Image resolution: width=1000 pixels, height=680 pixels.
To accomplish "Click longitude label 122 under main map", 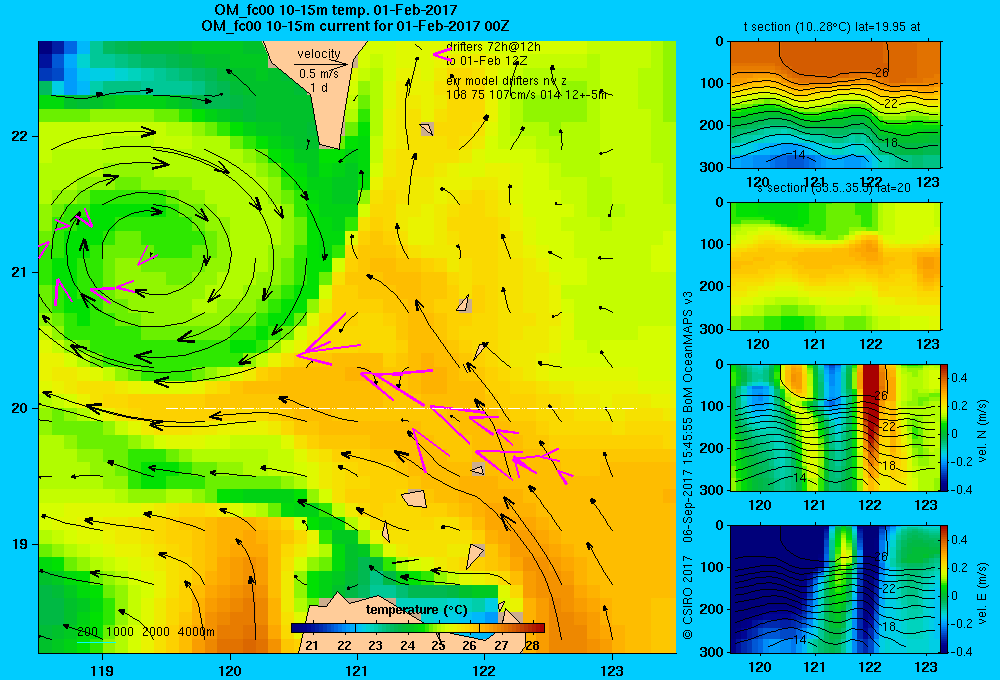I will (x=484, y=670).
